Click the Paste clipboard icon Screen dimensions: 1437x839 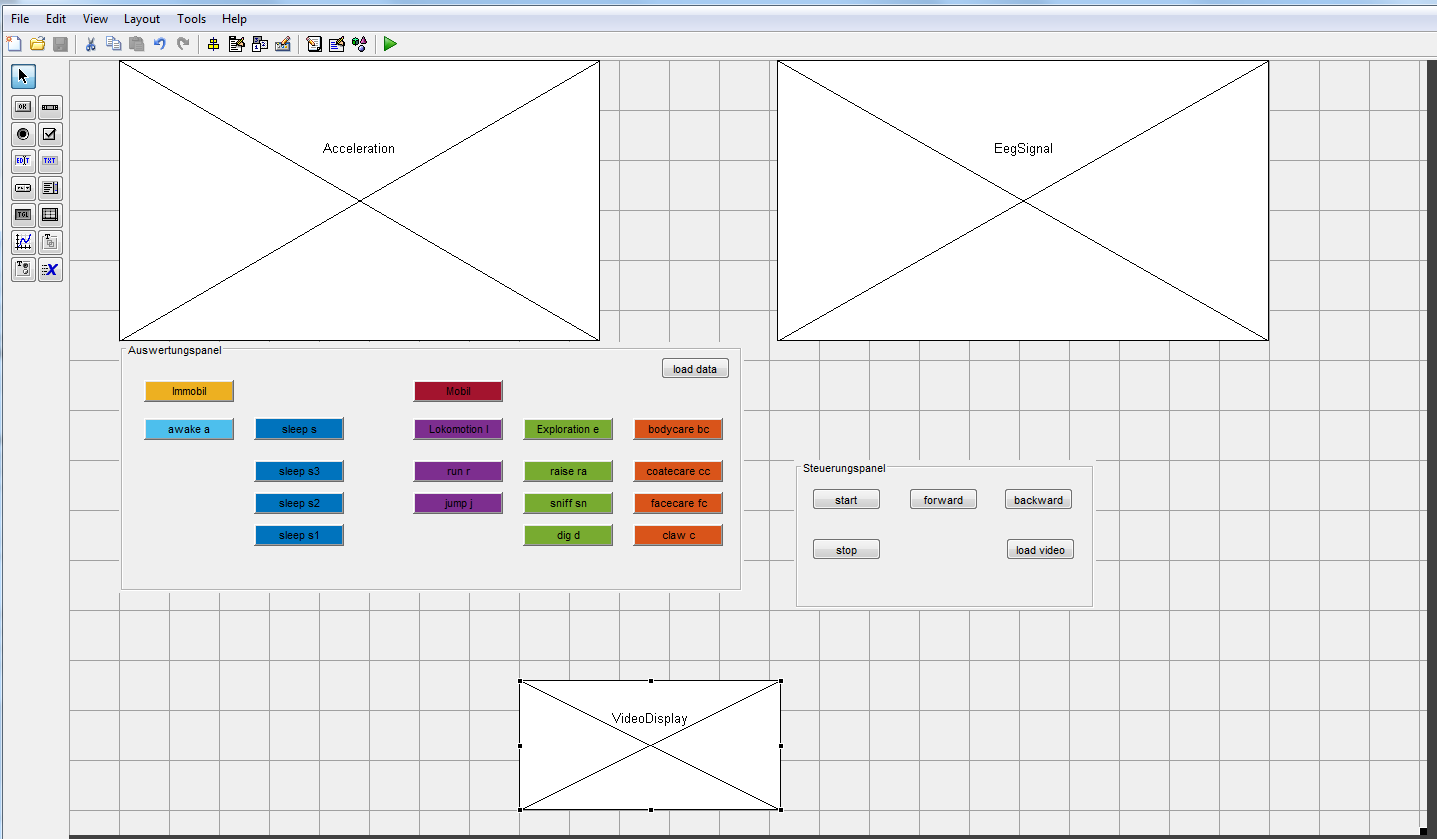click(136, 44)
